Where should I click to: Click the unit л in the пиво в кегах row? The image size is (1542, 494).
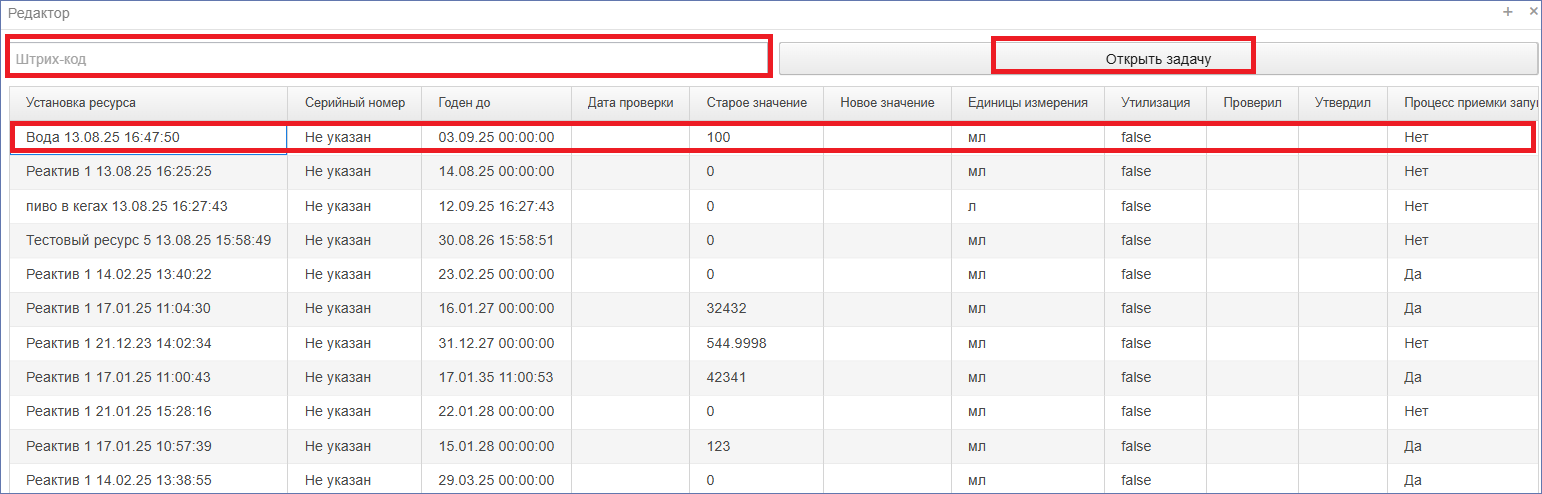pyautogui.click(x=972, y=206)
